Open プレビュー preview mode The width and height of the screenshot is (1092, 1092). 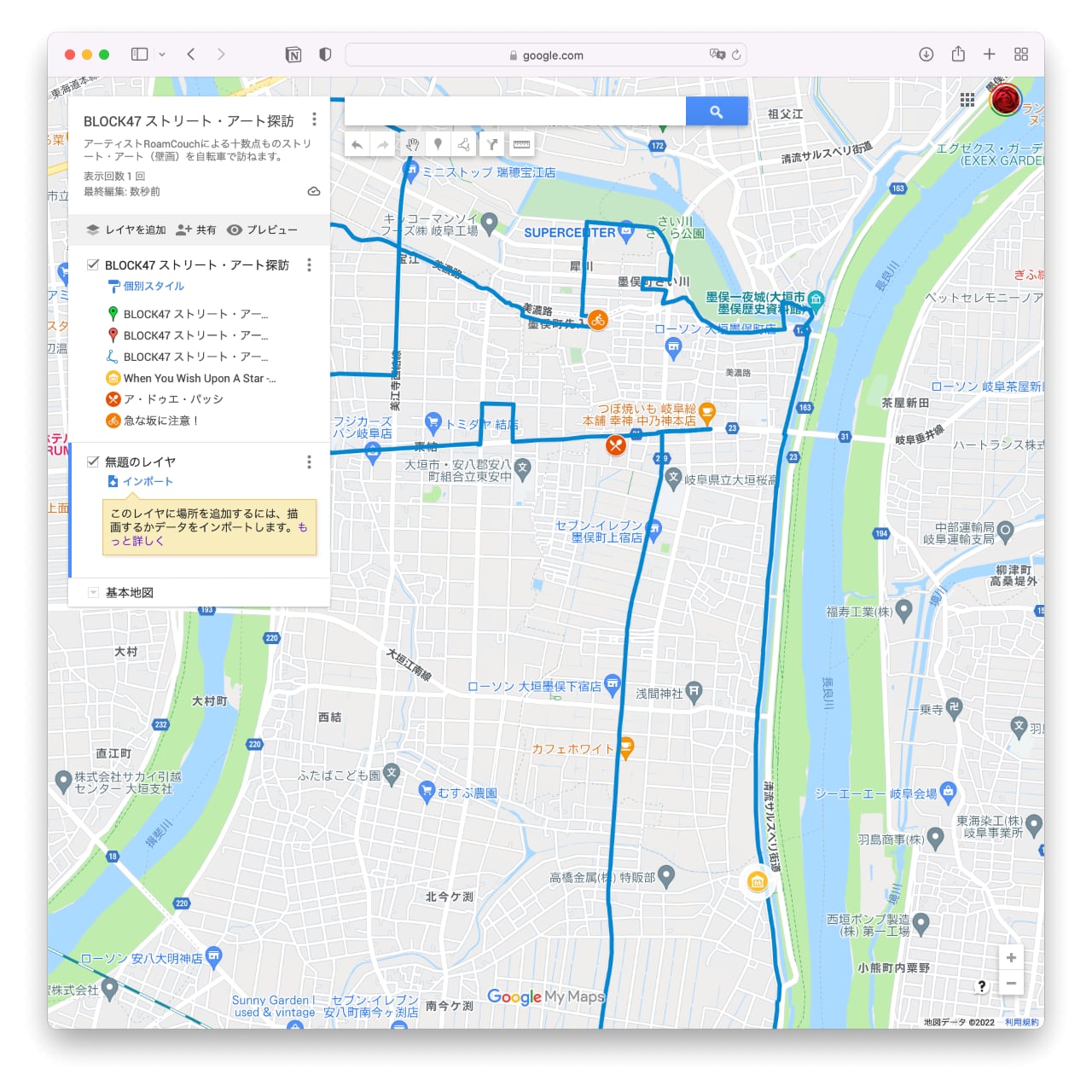point(263,229)
